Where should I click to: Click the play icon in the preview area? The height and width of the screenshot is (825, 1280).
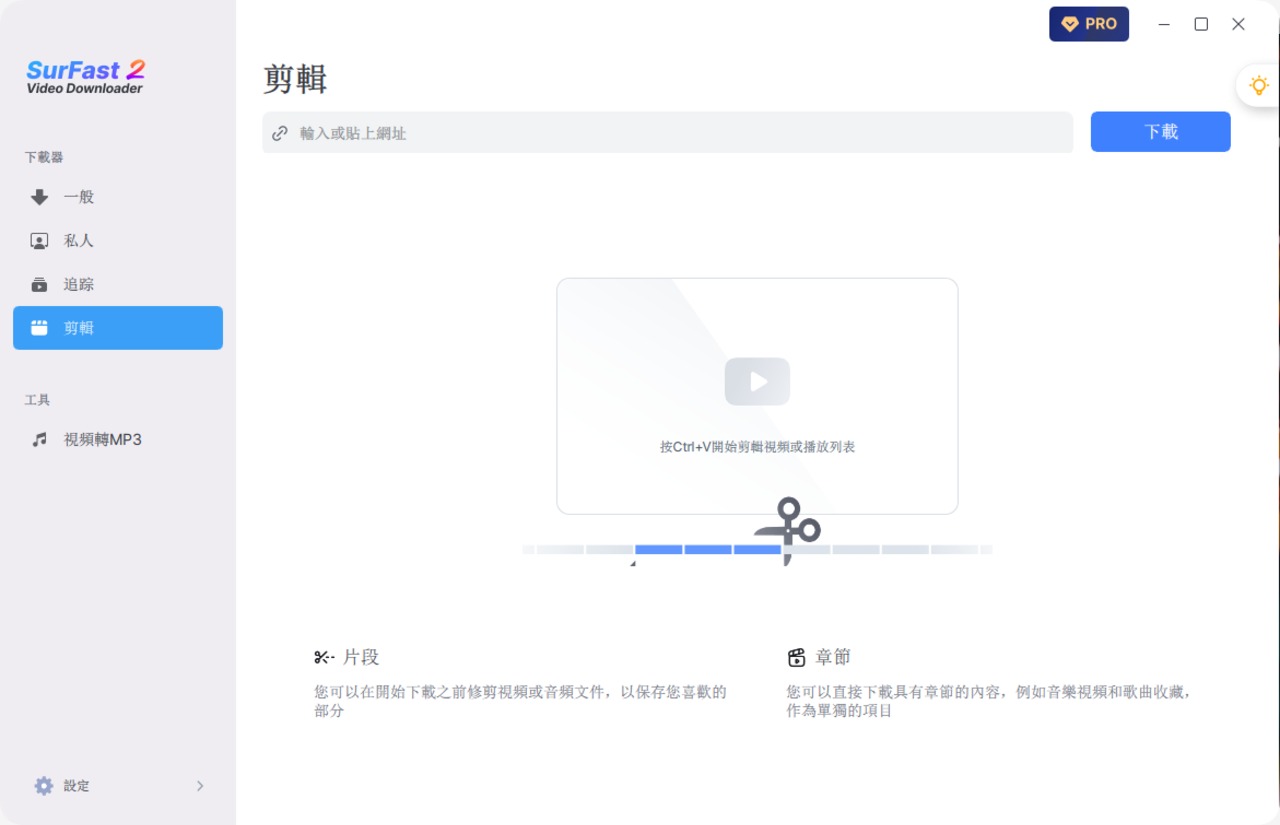757,381
